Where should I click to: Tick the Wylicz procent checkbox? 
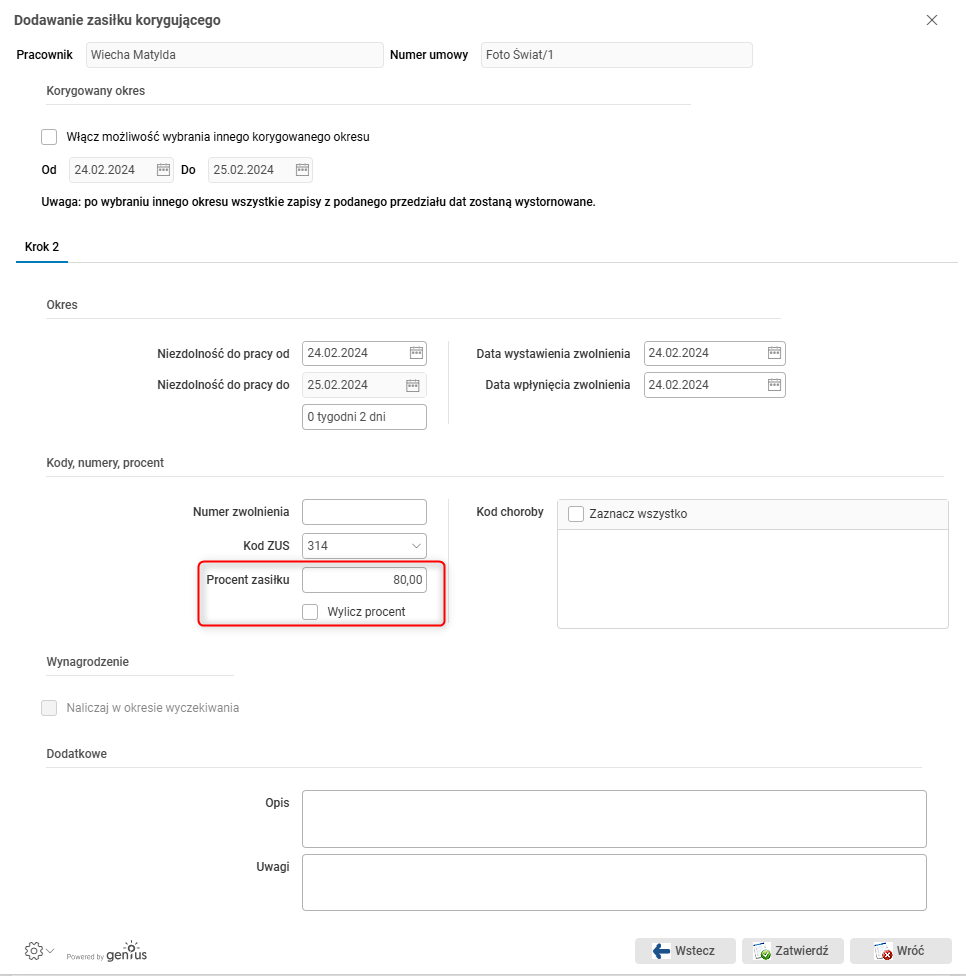pos(310,612)
